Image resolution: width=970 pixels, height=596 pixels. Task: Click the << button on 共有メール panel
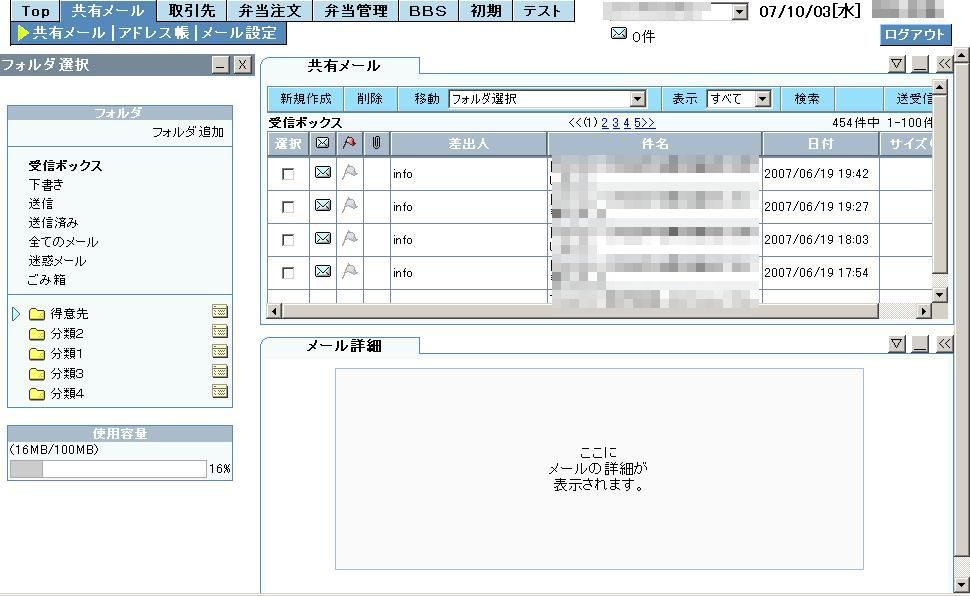(944, 64)
